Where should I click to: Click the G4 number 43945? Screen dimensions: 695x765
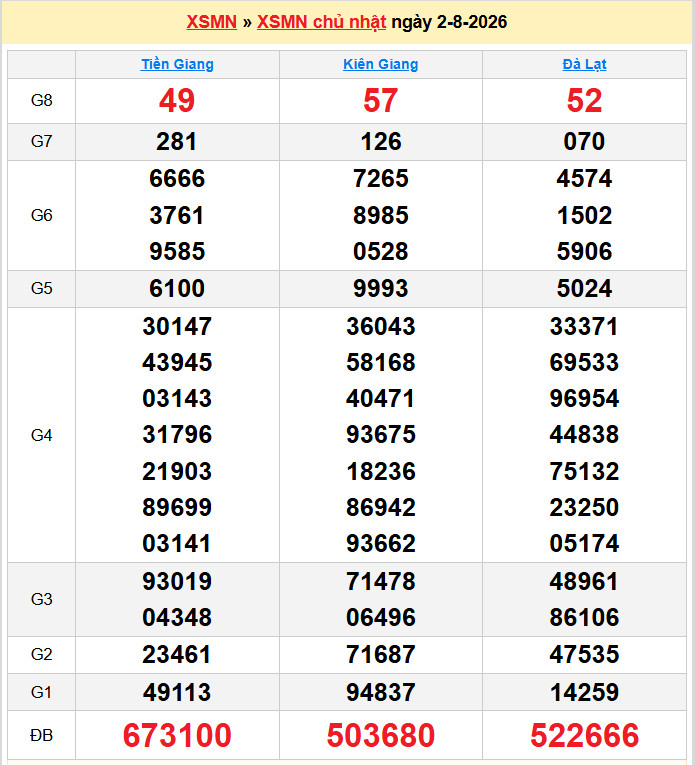(x=177, y=362)
